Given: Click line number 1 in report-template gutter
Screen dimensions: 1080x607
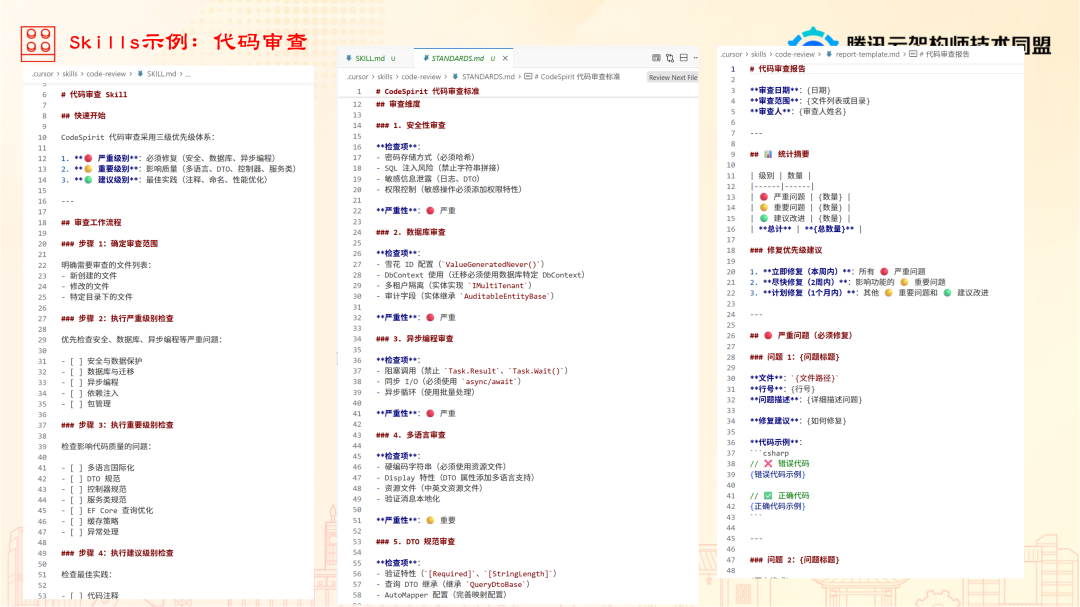Looking at the screenshot, I should point(733,69).
